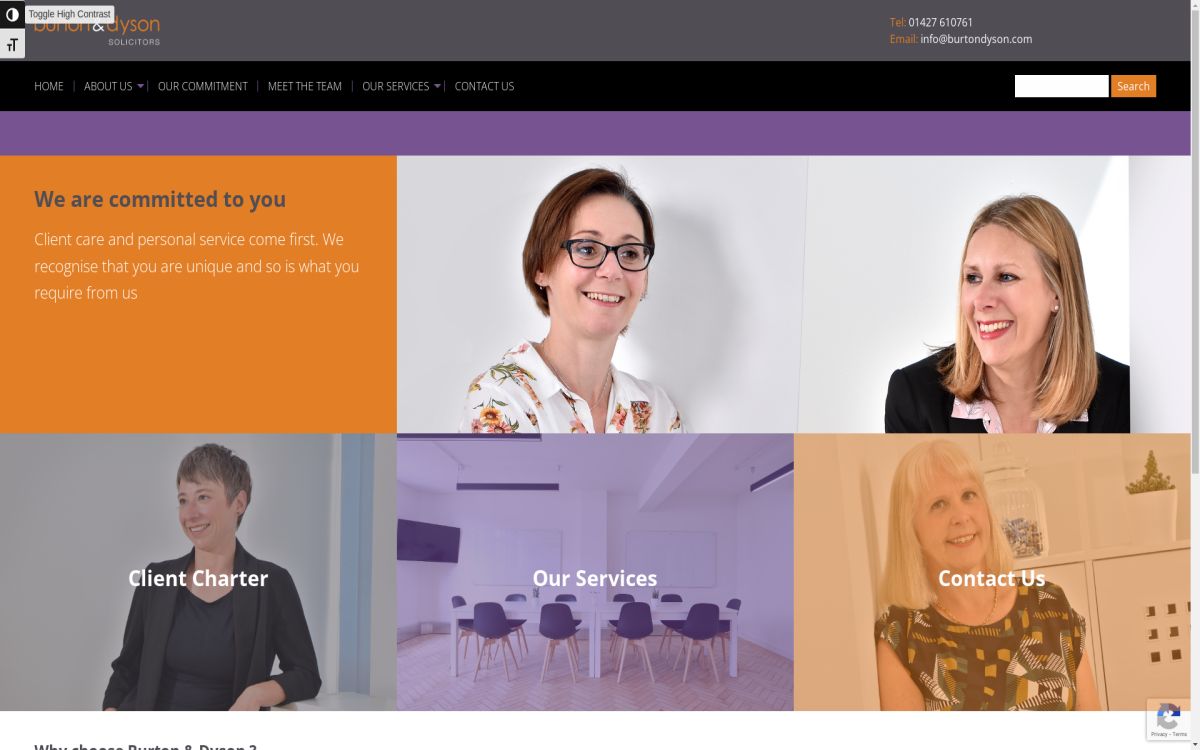The width and height of the screenshot is (1200, 750).
Task: Open the Client Charter tile
Action: click(198, 572)
